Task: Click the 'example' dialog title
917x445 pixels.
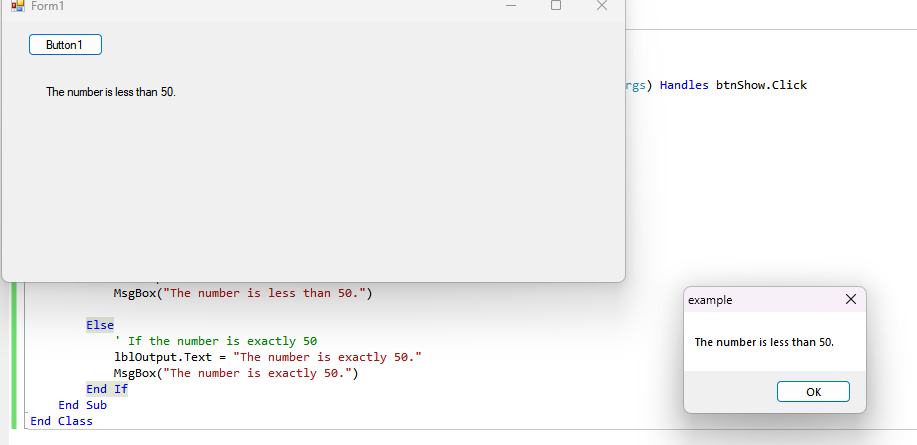Action: 710,300
